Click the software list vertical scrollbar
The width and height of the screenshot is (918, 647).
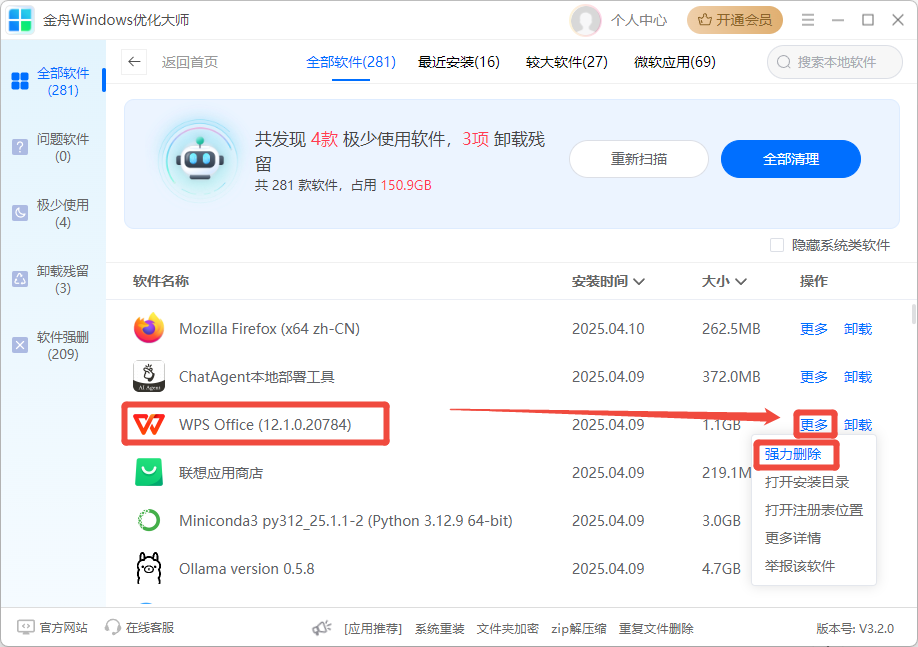tap(913, 314)
